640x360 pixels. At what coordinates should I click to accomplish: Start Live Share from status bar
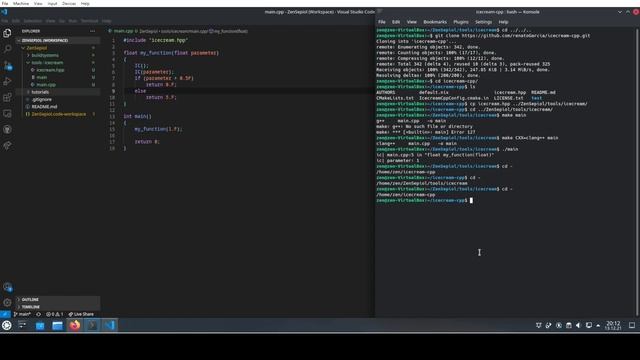pos(81,314)
